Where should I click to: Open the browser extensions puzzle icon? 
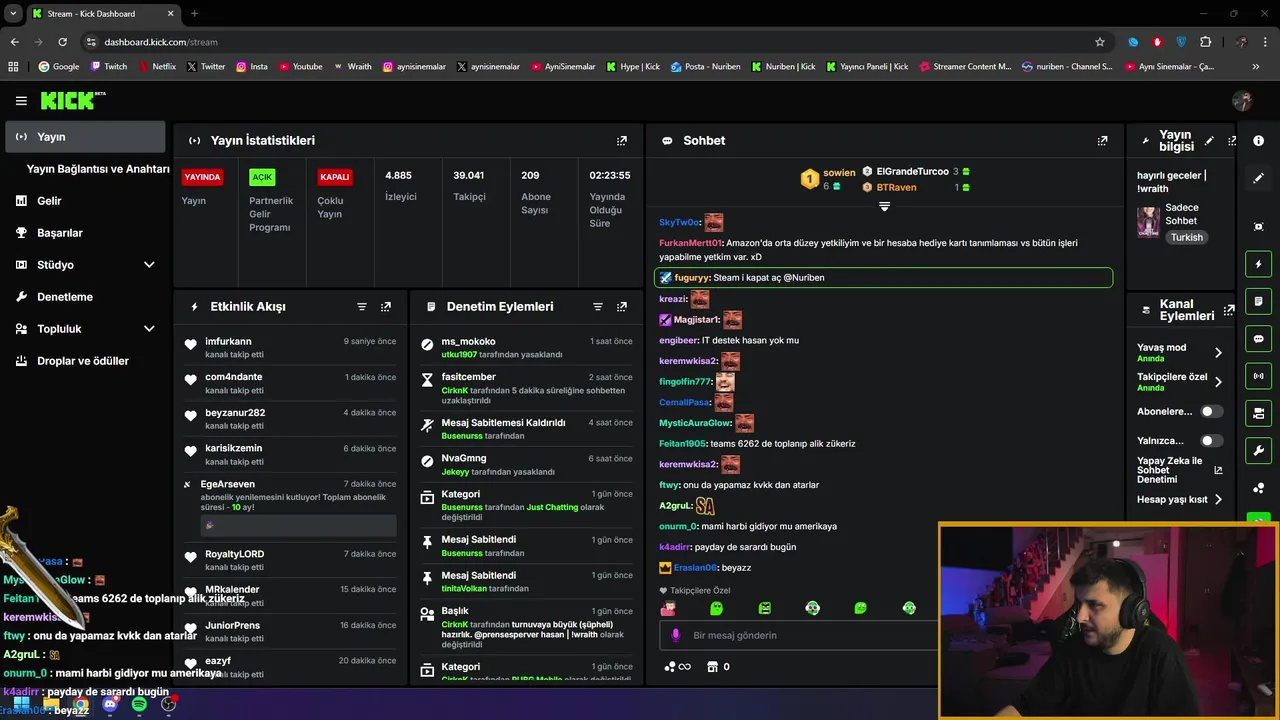[x=1205, y=42]
